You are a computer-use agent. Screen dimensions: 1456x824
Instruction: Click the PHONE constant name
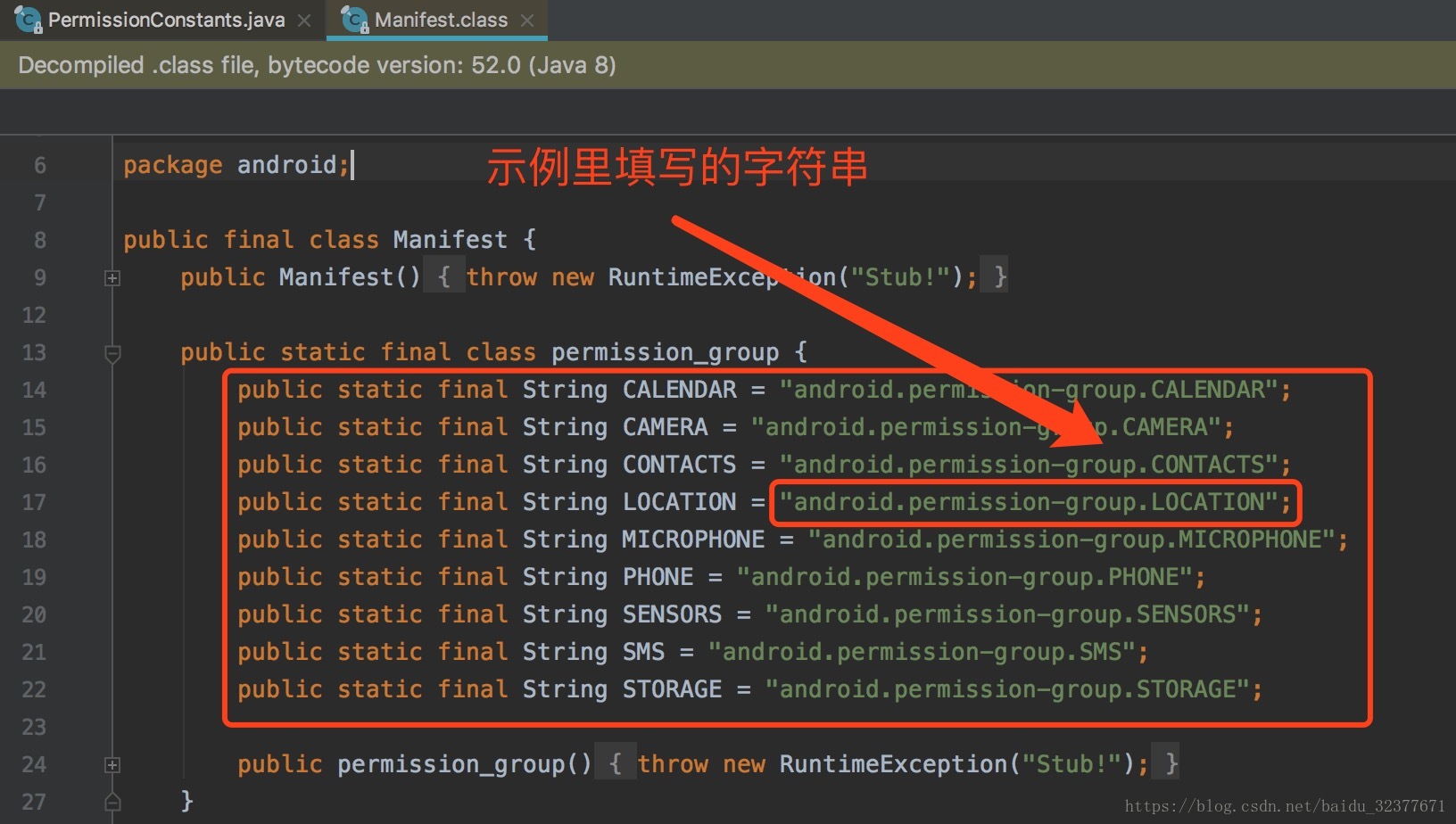click(658, 577)
